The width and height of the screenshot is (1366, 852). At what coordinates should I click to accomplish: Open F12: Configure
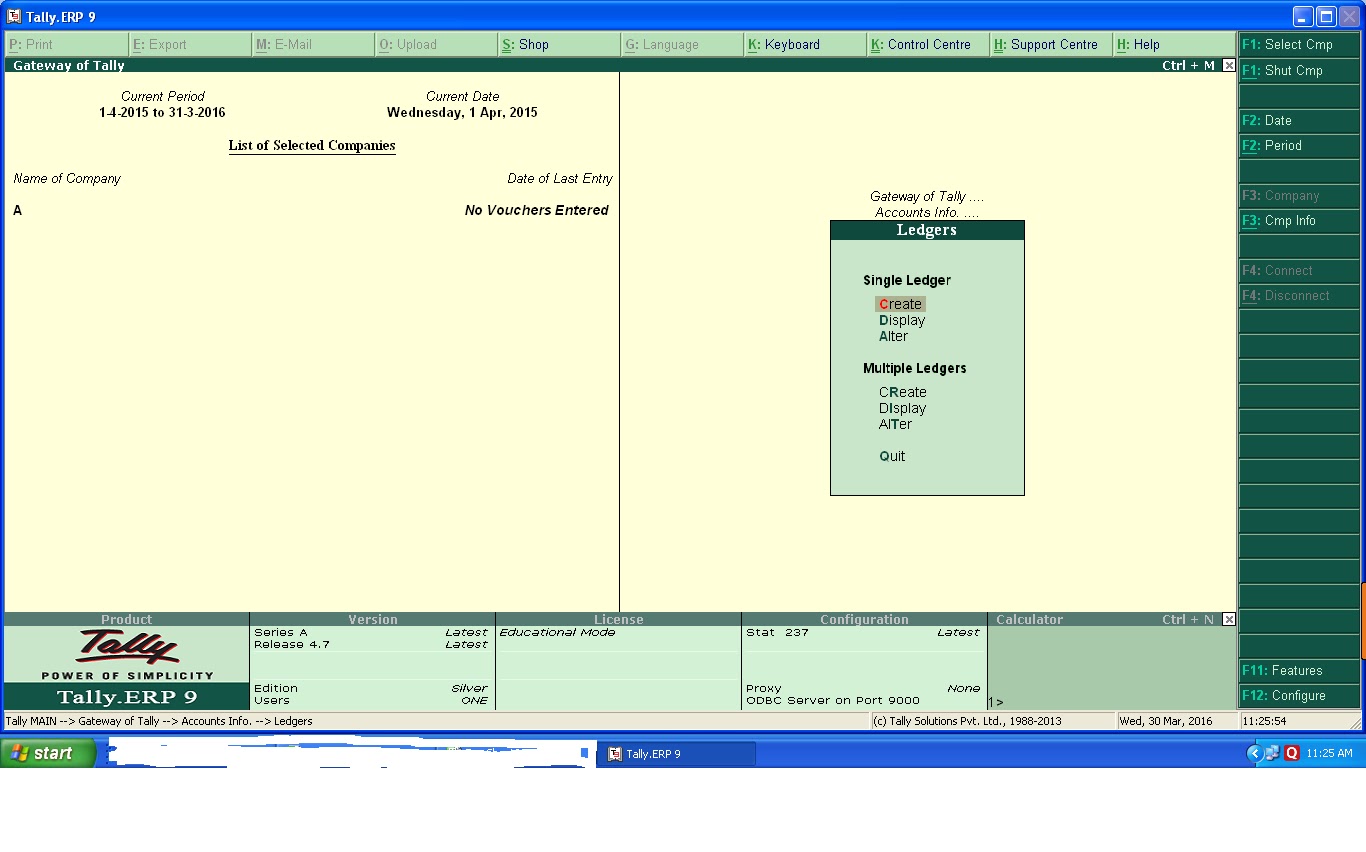(x=1299, y=695)
